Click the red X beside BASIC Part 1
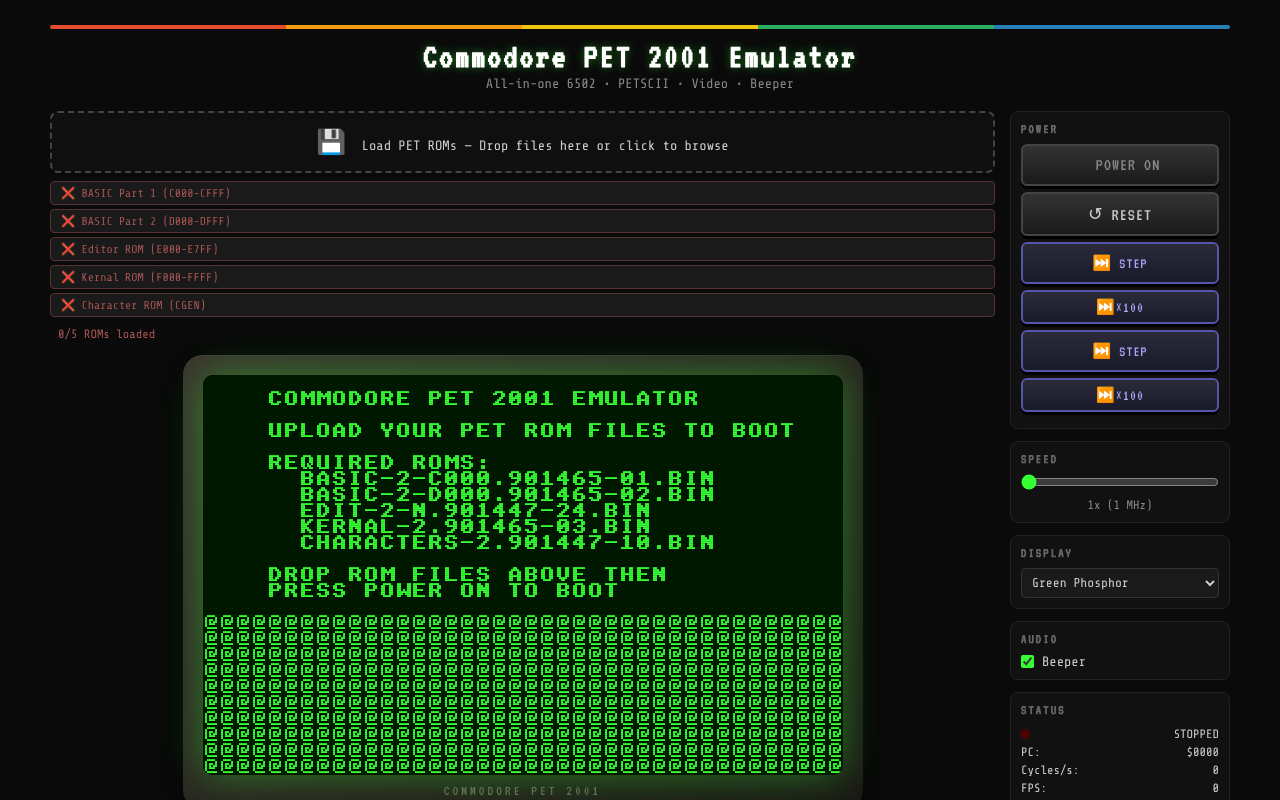This screenshot has height=800, width=1280. pyautogui.click(x=68, y=193)
